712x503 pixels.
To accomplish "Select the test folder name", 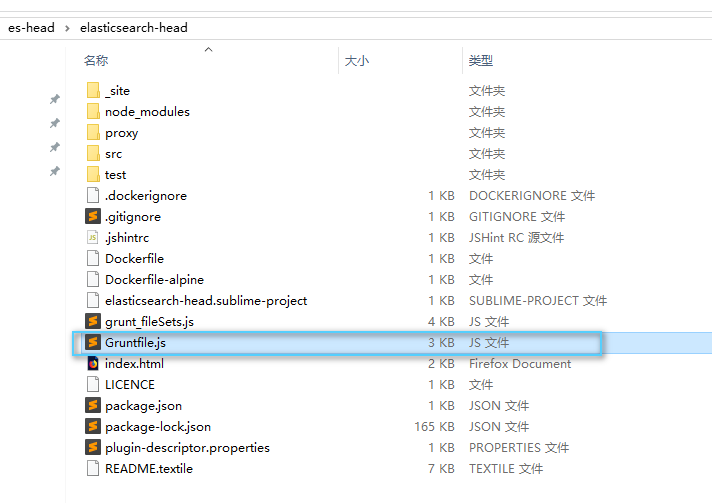I will tap(115, 175).
